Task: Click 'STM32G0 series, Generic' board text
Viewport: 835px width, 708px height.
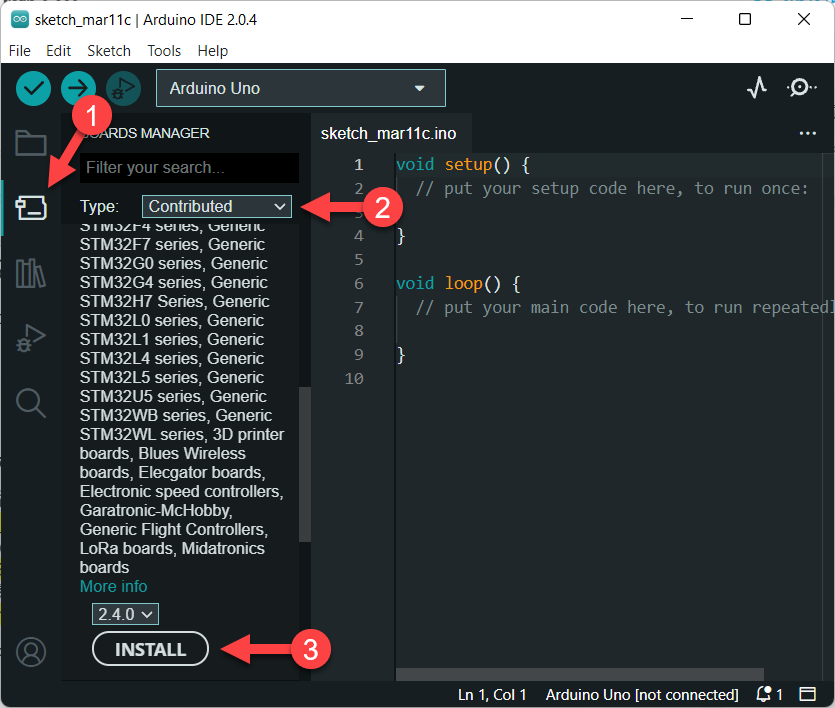Action: (x=174, y=264)
